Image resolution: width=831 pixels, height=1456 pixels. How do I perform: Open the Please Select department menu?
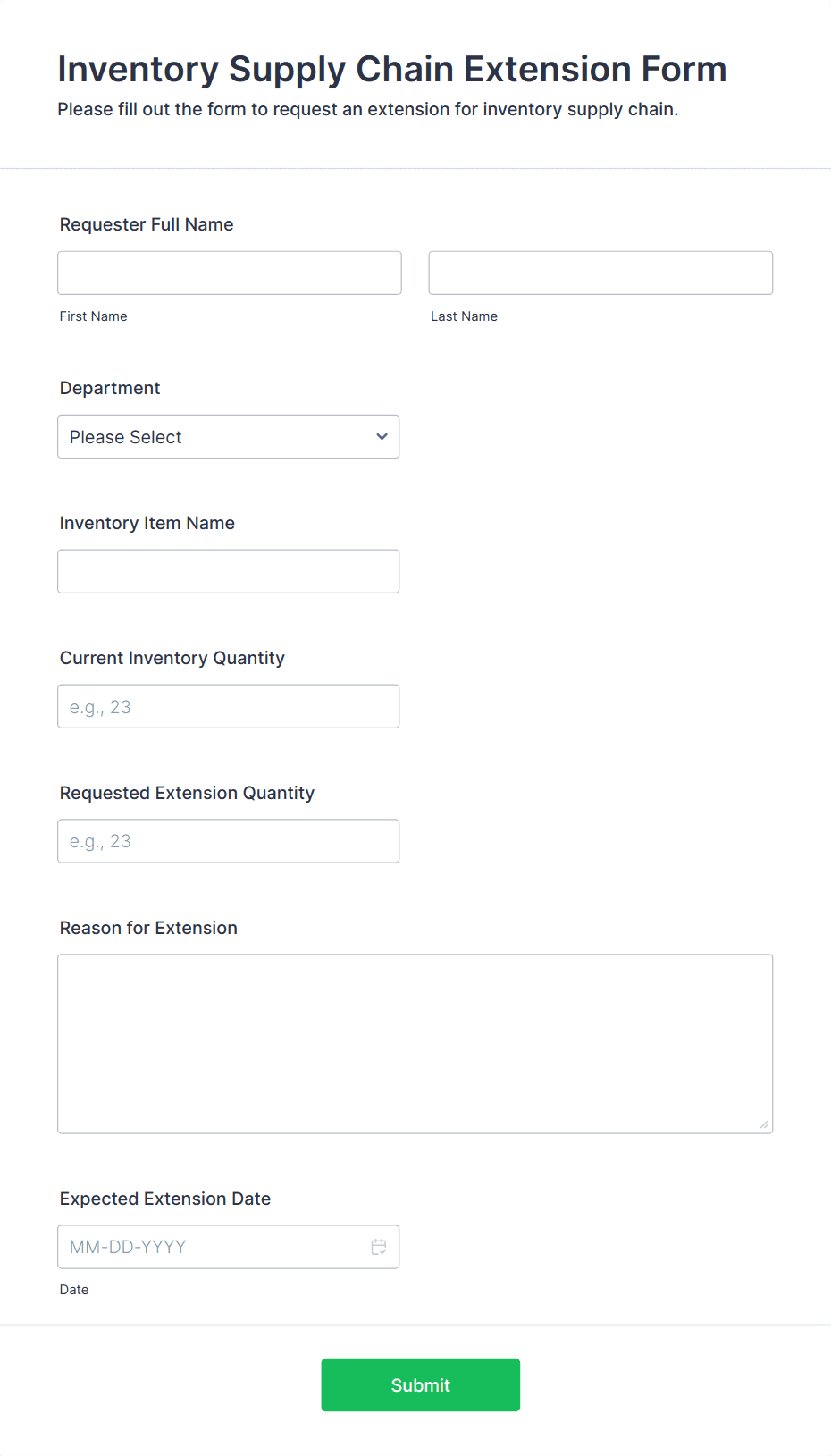229,437
